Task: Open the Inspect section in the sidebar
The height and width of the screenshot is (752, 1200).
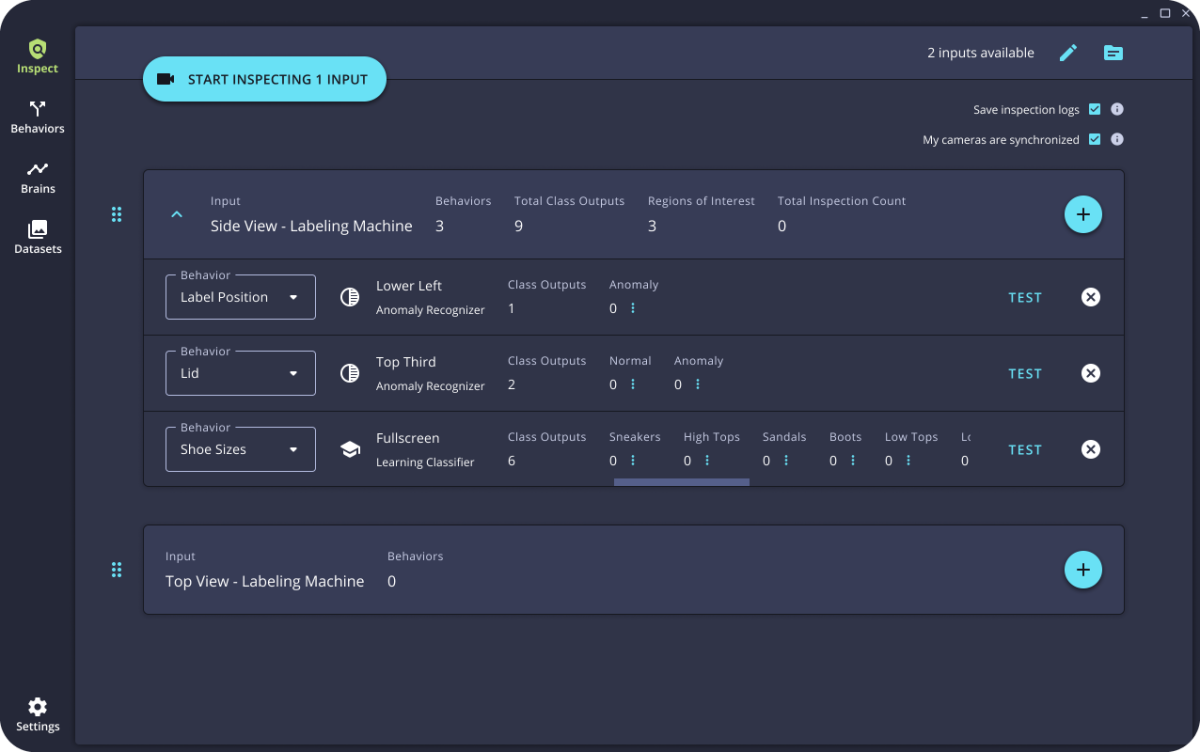Action: [37, 55]
